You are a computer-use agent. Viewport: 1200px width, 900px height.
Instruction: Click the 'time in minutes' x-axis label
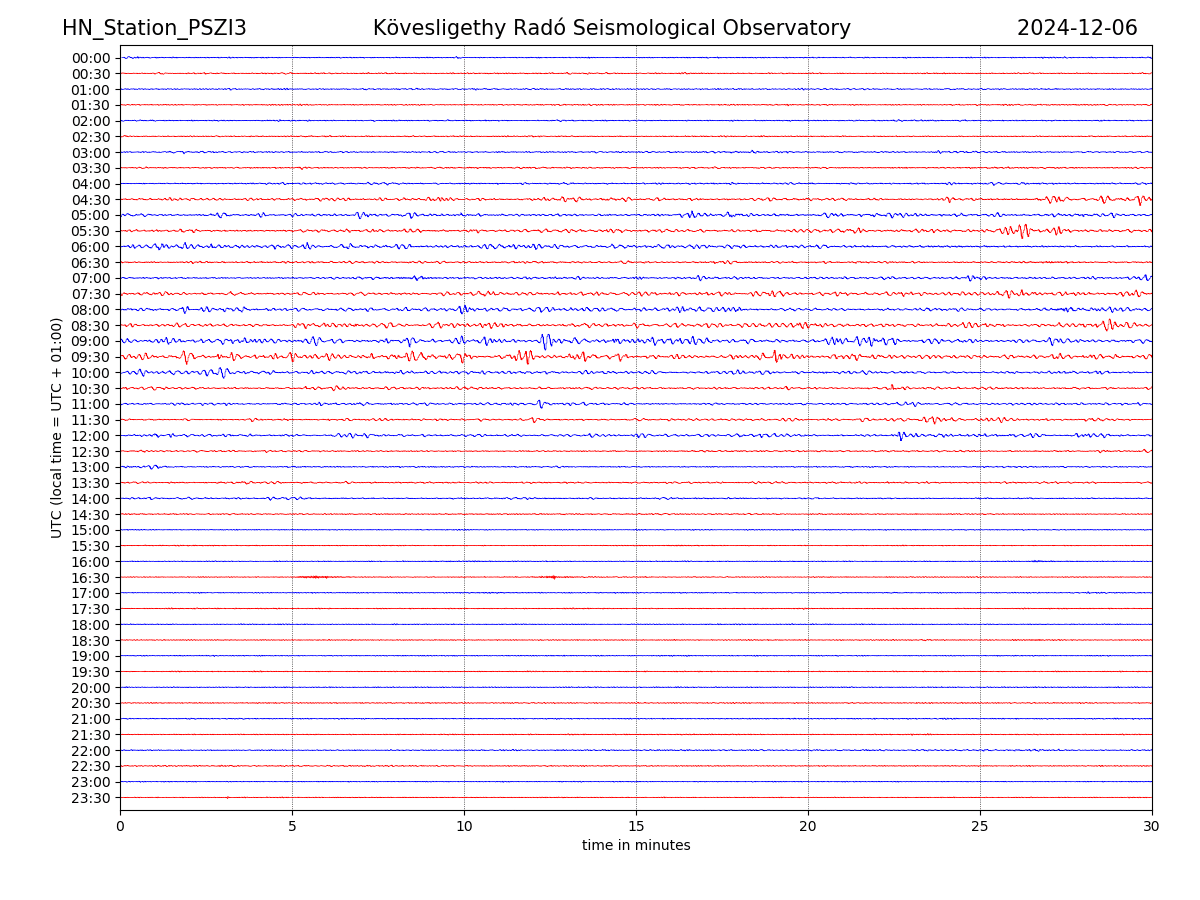[x=636, y=846]
